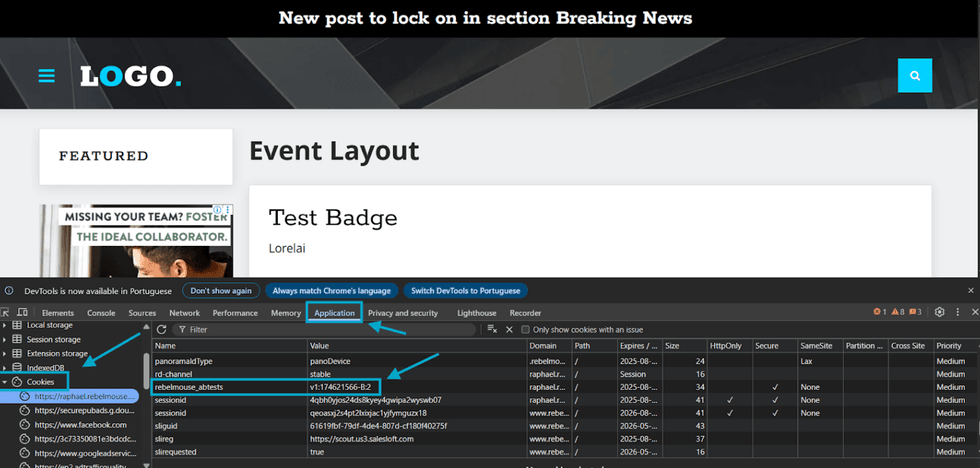Dismiss the DevTools language infobar
This screenshot has width=980, height=468.
coord(971,291)
